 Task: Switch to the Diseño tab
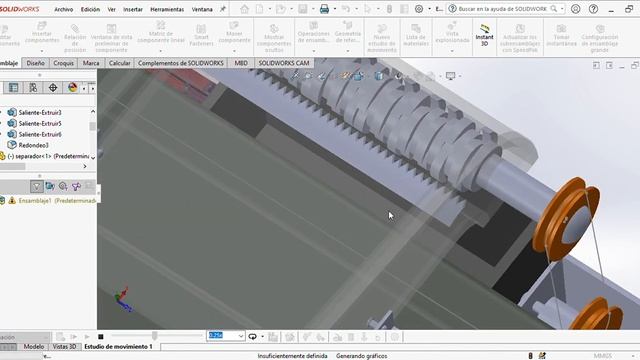pyautogui.click(x=36, y=63)
